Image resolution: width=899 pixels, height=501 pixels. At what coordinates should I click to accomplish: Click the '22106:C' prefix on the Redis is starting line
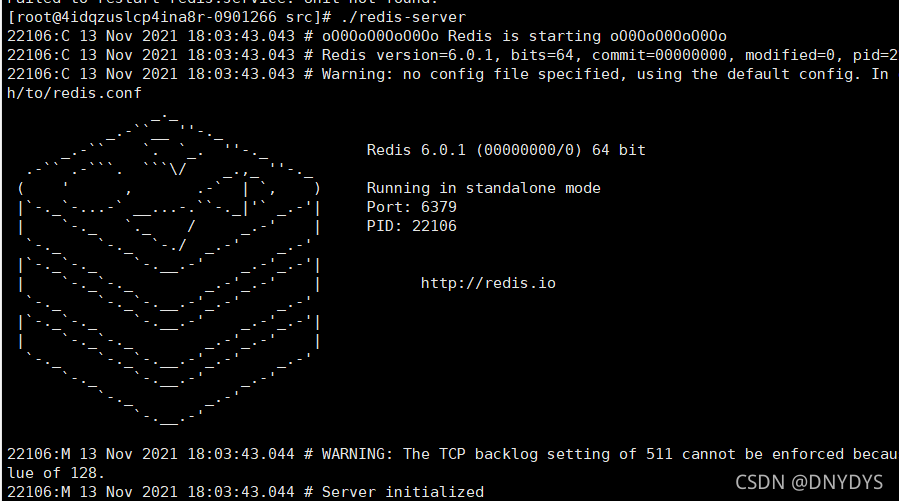click(x=38, y=36)
